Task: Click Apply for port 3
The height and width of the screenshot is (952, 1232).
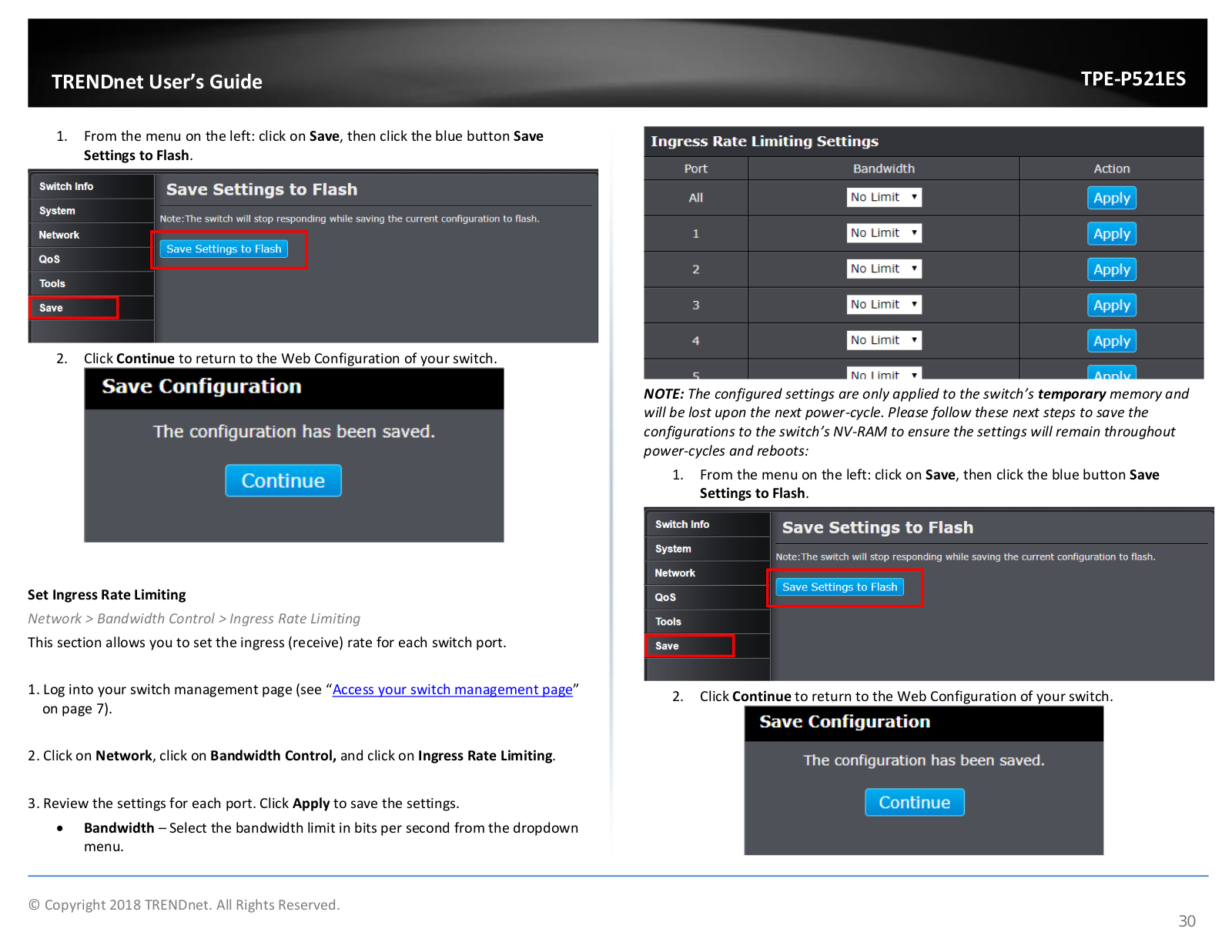Action: pyautogui.click(x=1112, y=306)
